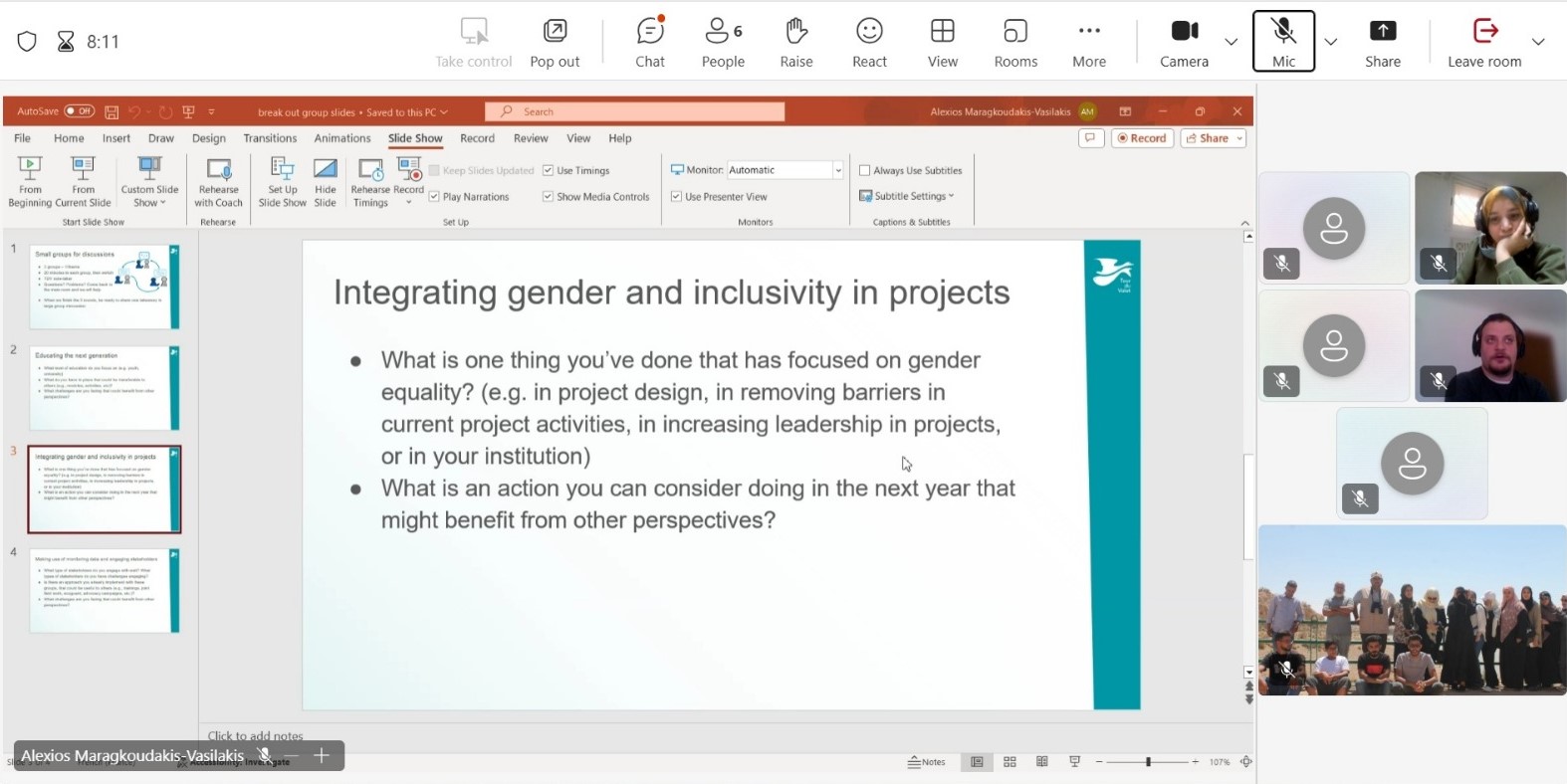The height and width of the screenshot is (784, 1567).
Task: Click the Share screen icon
Action: coord(1382,42)
